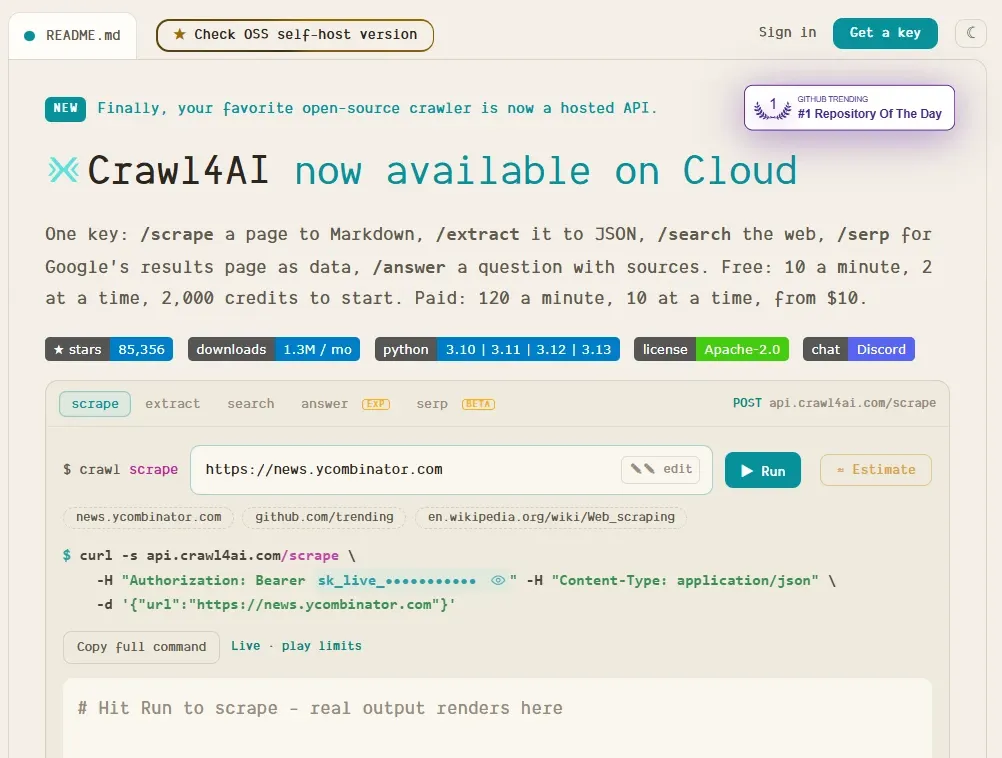Viewport: 1002px width, 758px height.
Task: Click the Estimate button
Action: click(875, 470)
